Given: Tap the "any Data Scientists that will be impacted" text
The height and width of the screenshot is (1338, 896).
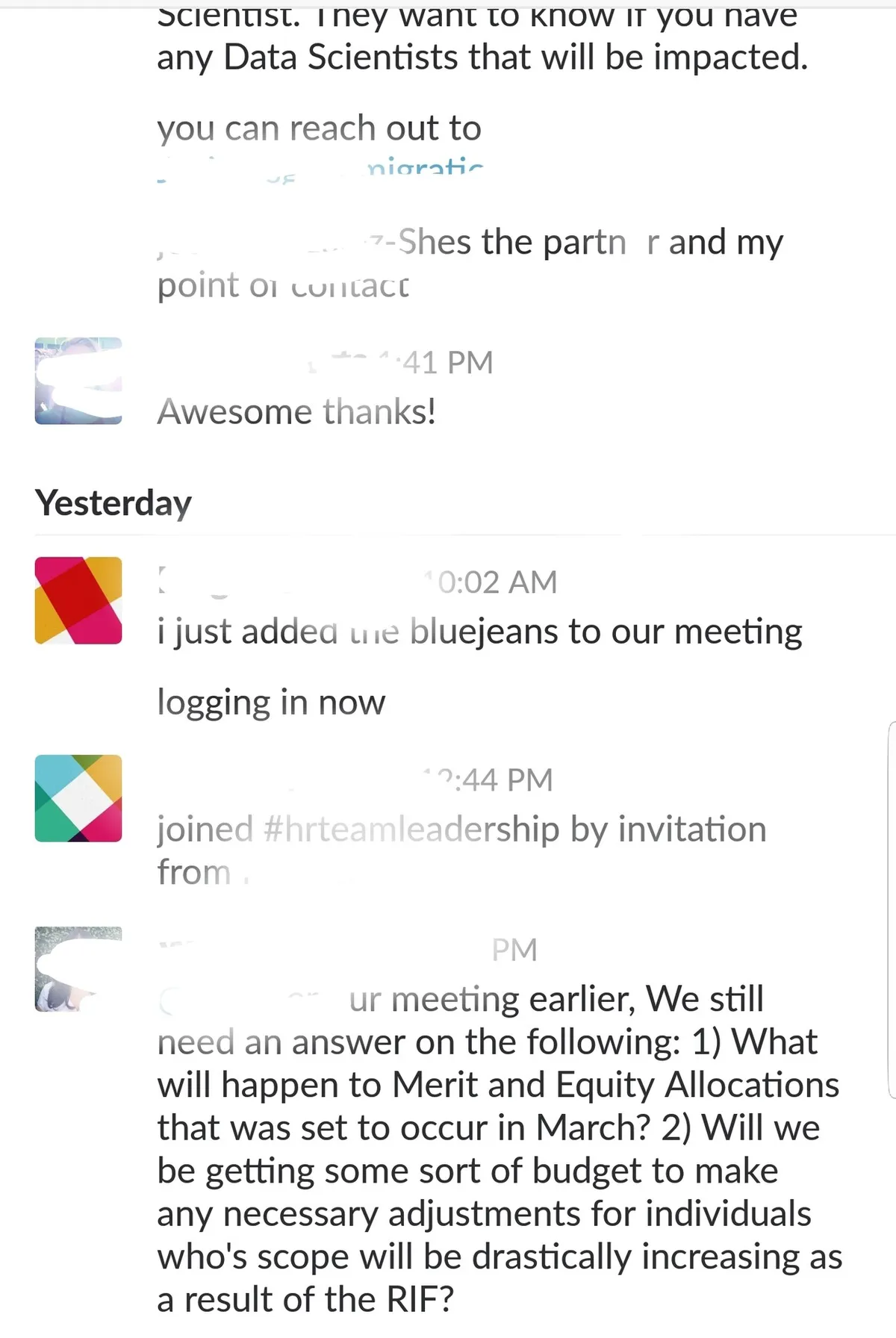Looking at the screenshot, I should click(482, 57).
